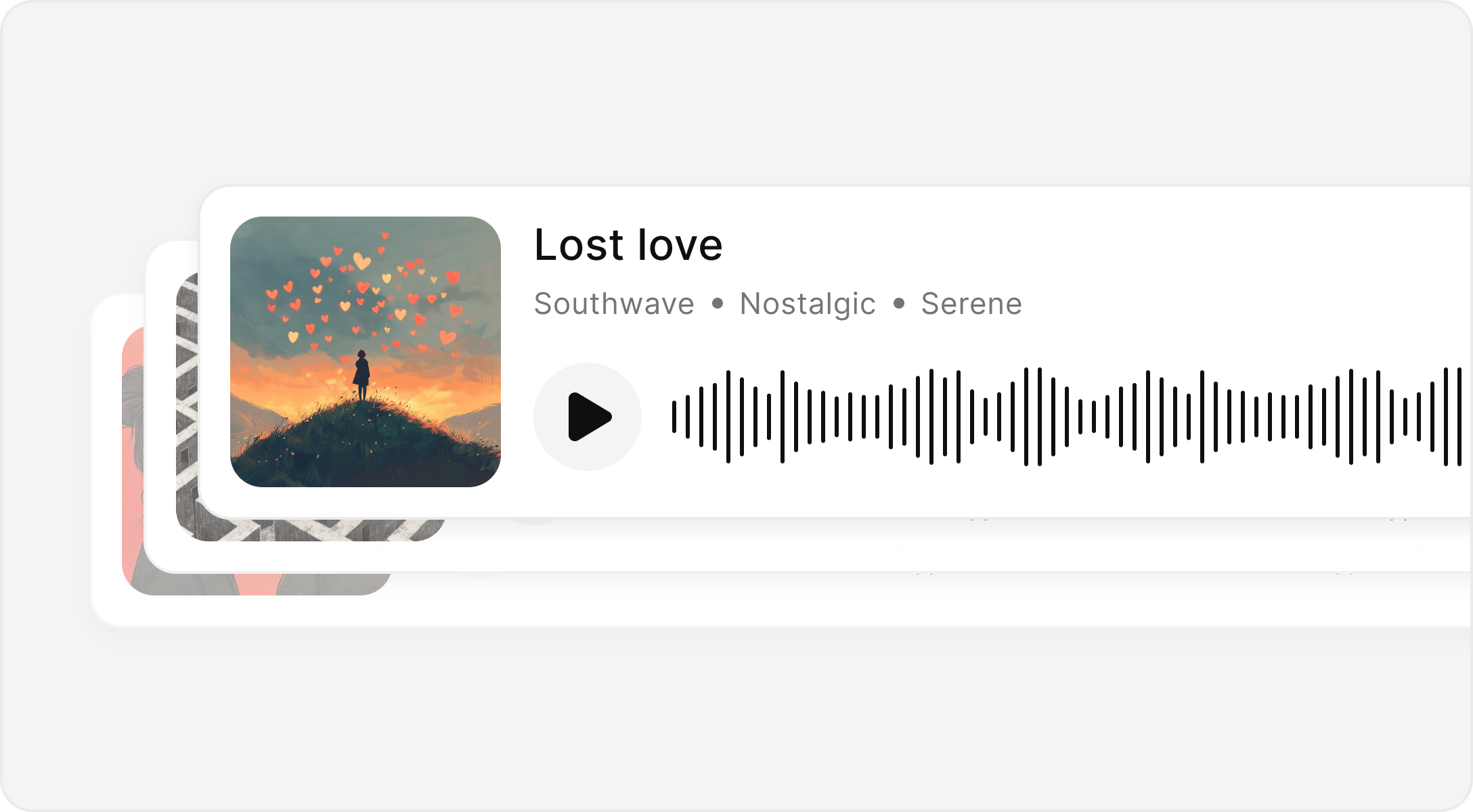This screenshot has height=812, width=1473.
Task: Select the Nostalgic tag
Action: tap(808, 304)
